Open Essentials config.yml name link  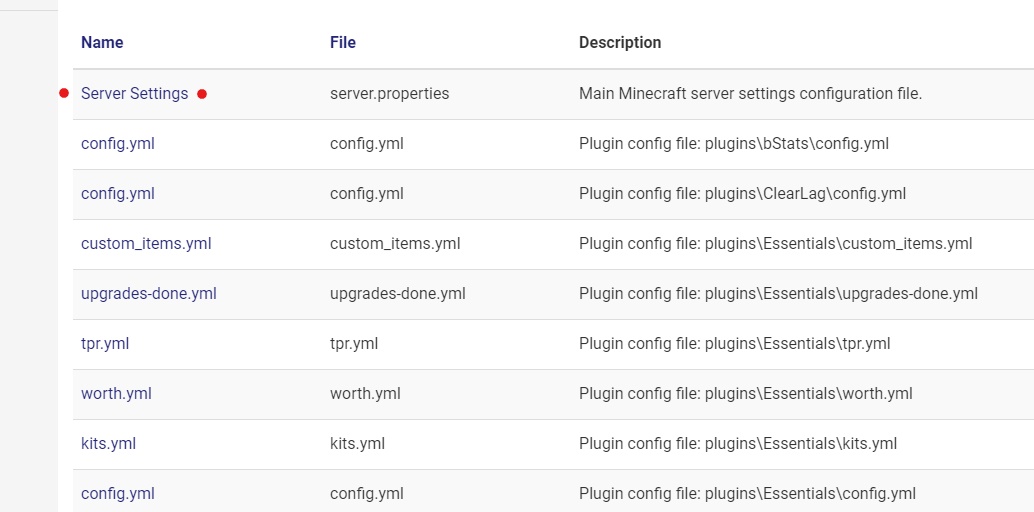pyautogui.click(x=117, y=494)
